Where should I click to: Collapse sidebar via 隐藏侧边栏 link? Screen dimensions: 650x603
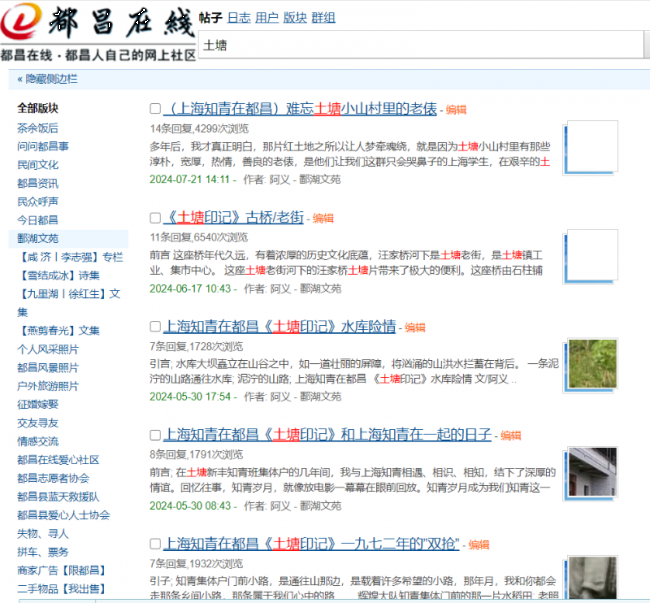47,79
